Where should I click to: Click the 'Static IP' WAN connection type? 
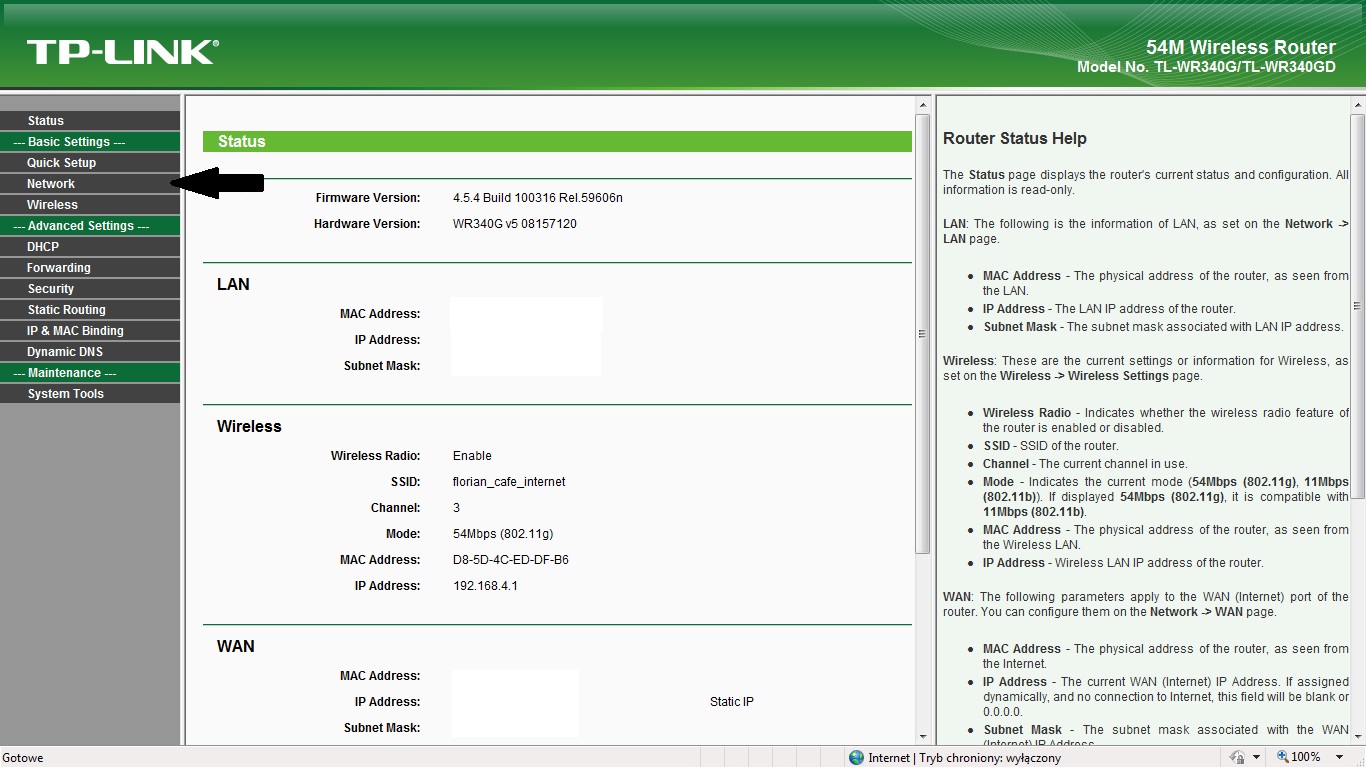(x=732, y=702)
